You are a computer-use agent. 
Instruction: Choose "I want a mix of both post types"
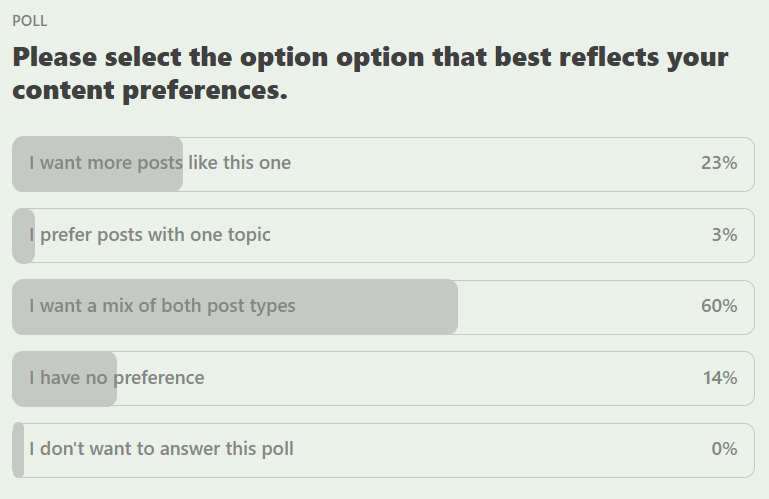383,307
